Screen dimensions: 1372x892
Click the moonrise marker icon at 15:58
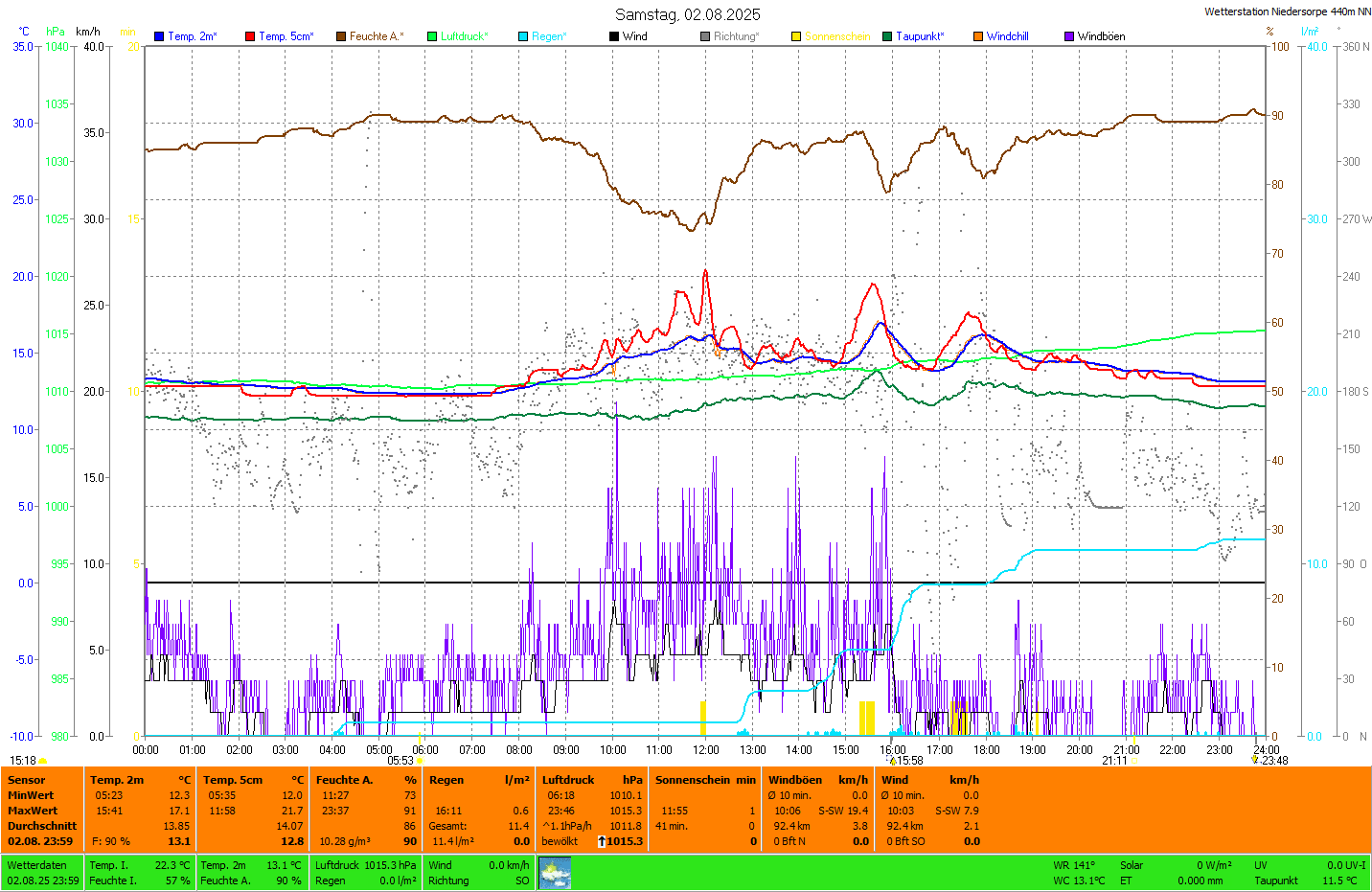click(892, 761)
